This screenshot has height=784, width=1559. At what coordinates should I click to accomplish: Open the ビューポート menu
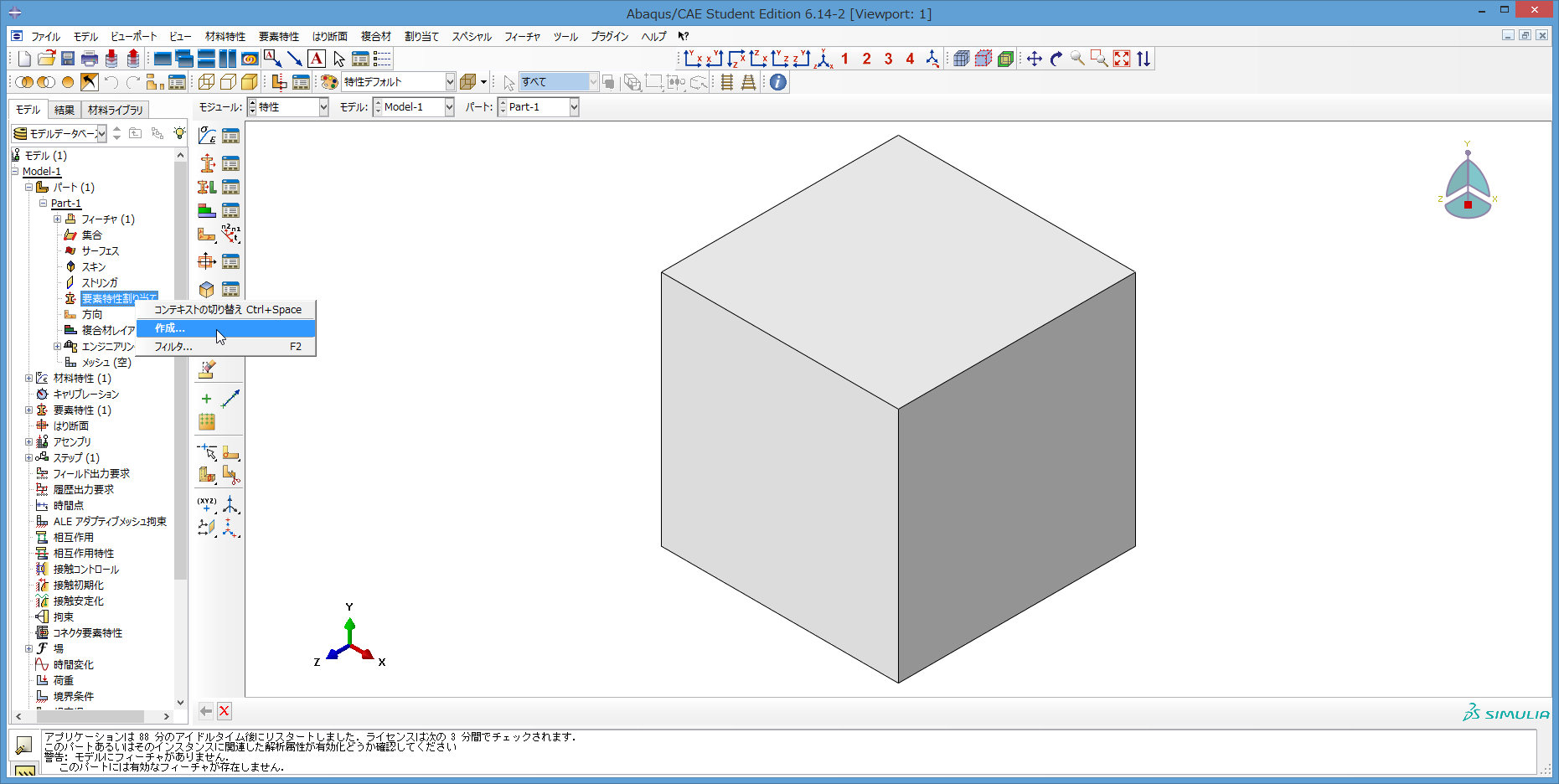tap(134, 37)
